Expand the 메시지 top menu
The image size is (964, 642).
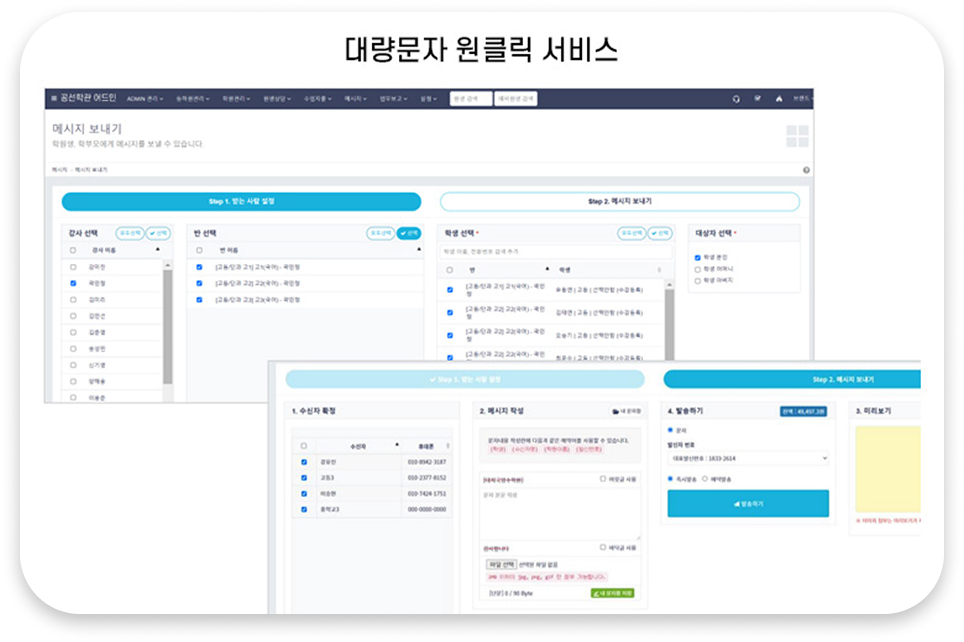355,99
